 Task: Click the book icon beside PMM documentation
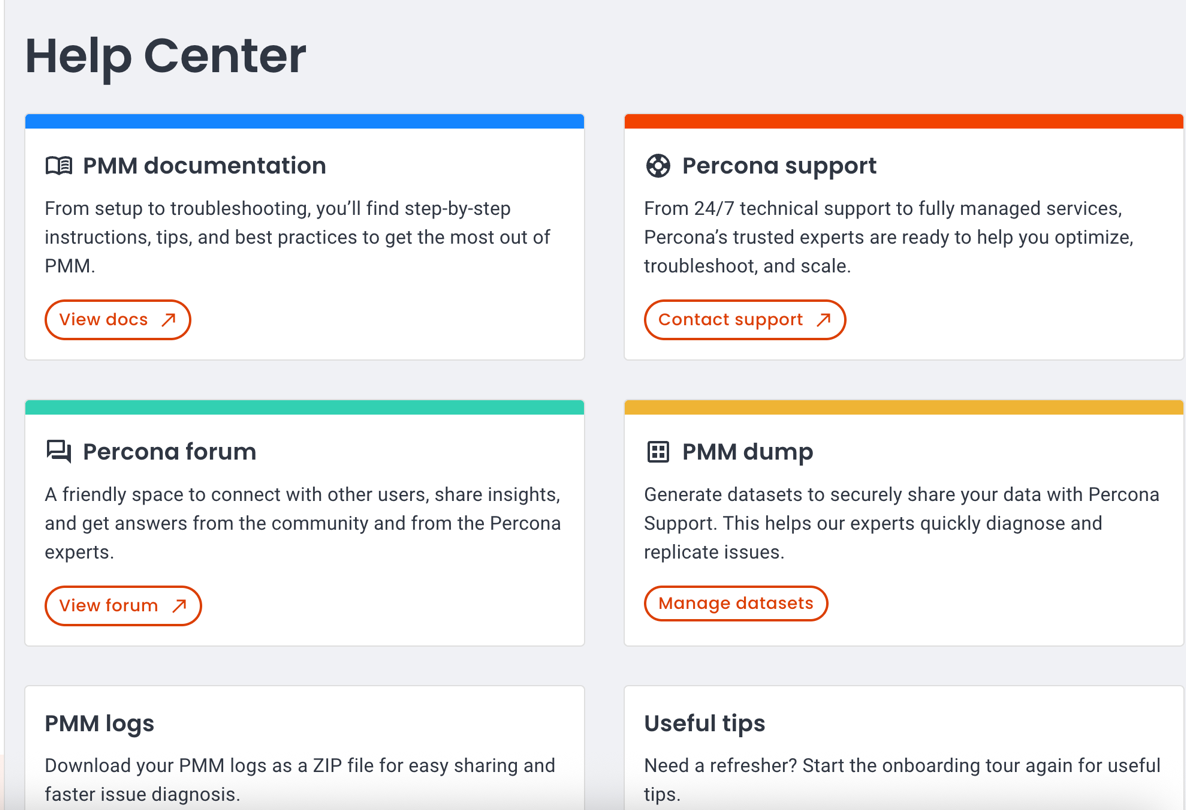tap(59, 165)
